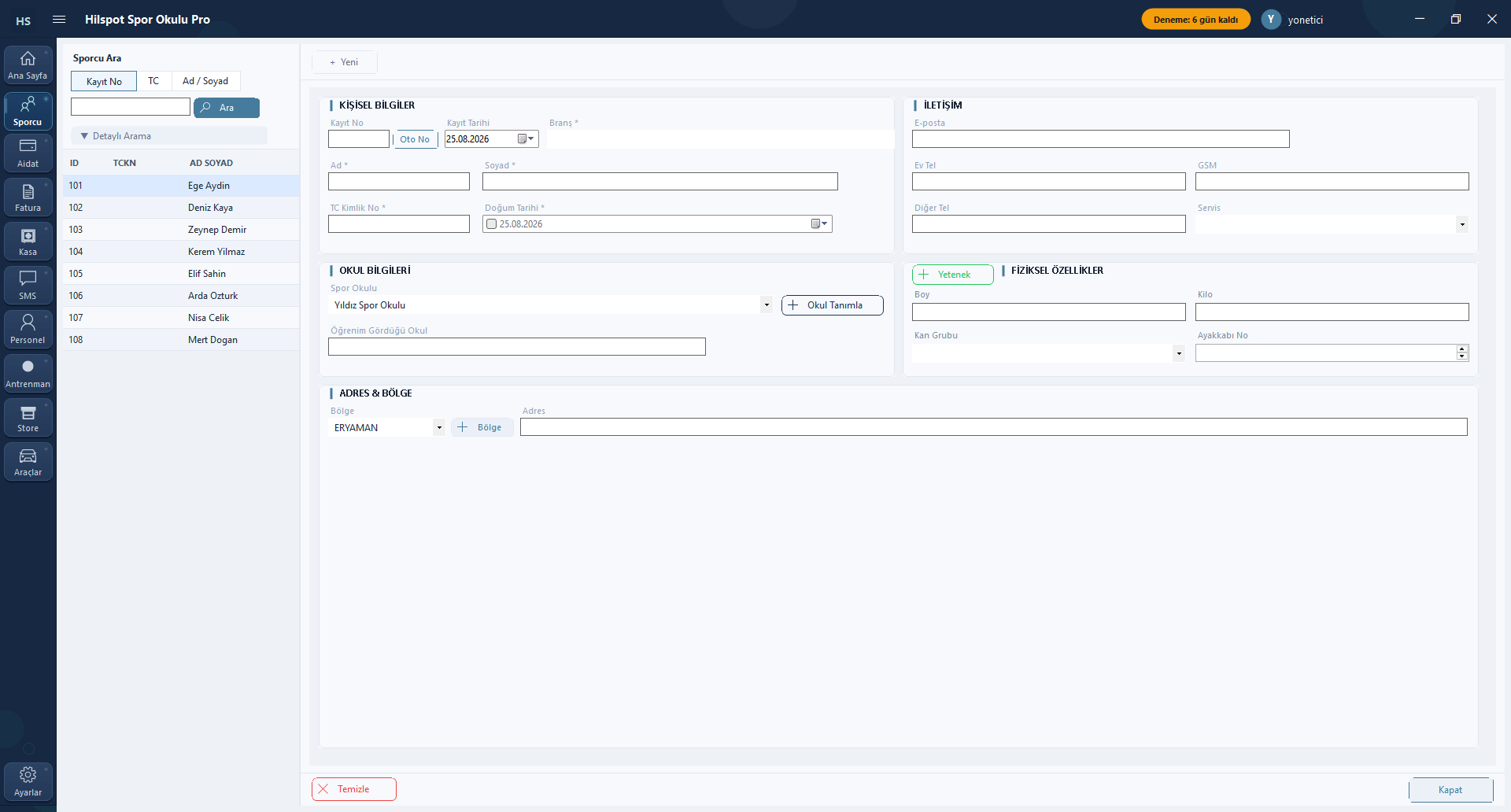
Task: Click the Deneme trial days badge
Action: click(1195, 20)
